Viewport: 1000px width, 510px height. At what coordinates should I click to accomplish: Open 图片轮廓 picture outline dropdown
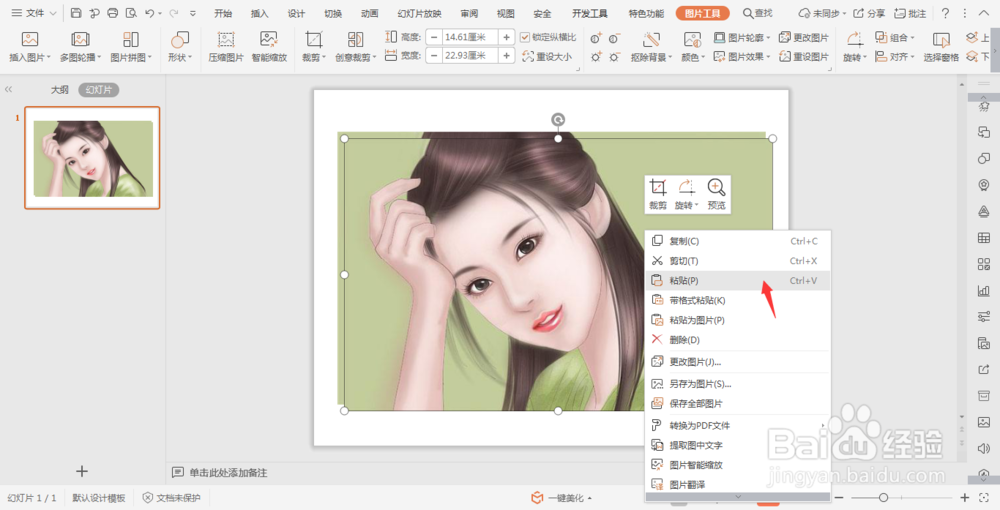click(742, 38)
